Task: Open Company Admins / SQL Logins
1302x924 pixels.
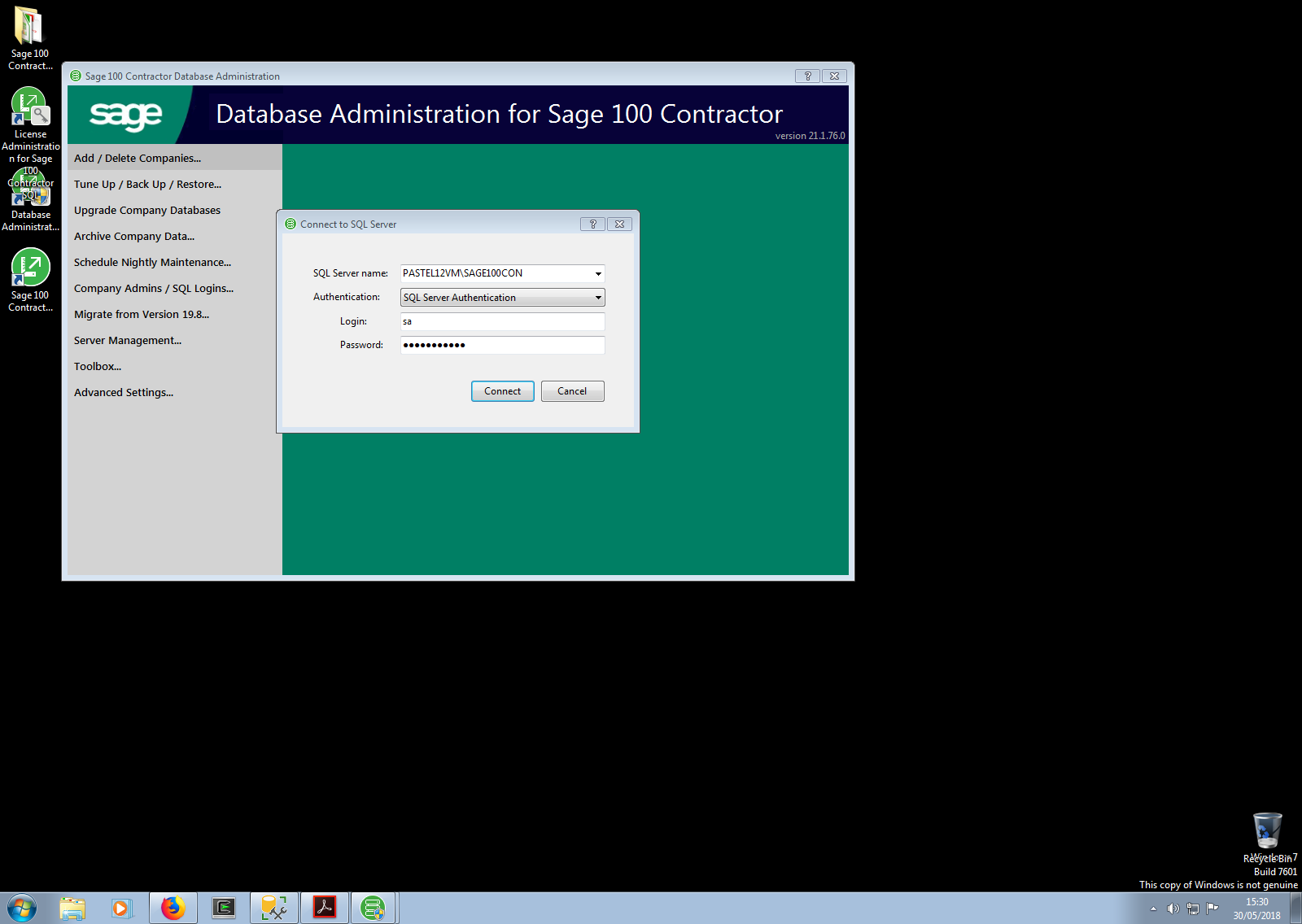Action: [x=175, y=288]
